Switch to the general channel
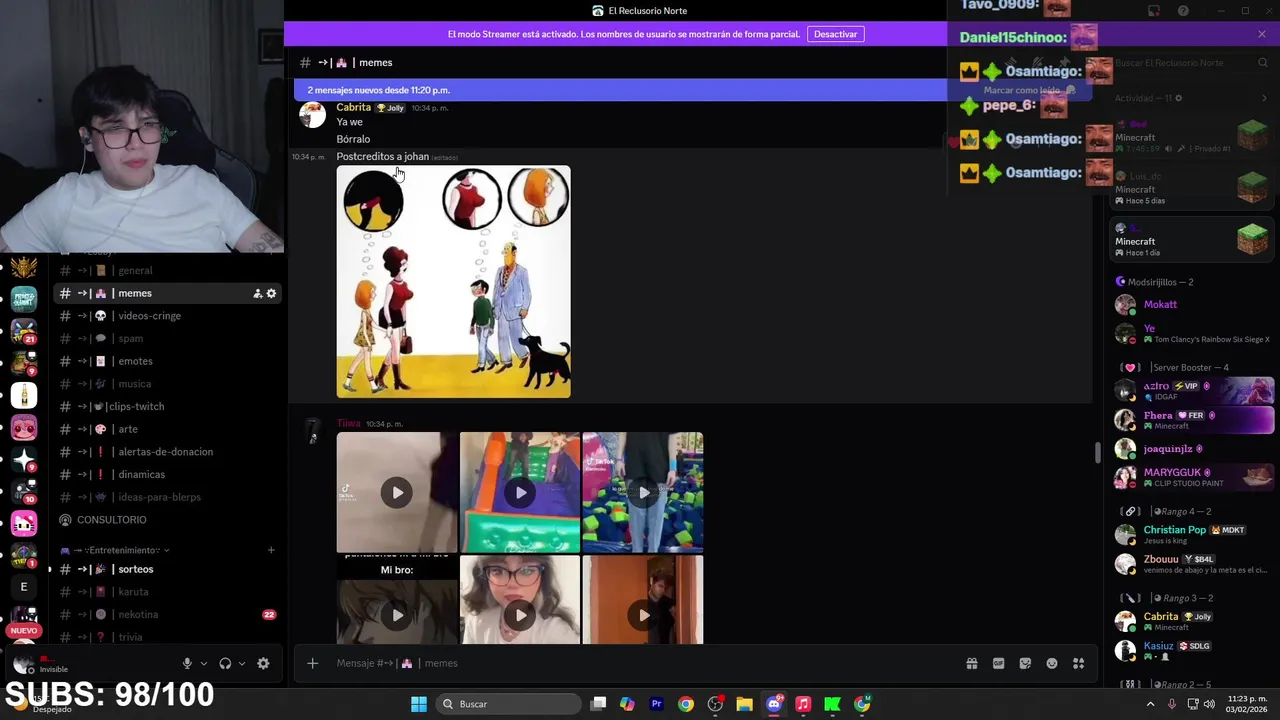1280x720 pixels. coord(167,270)
